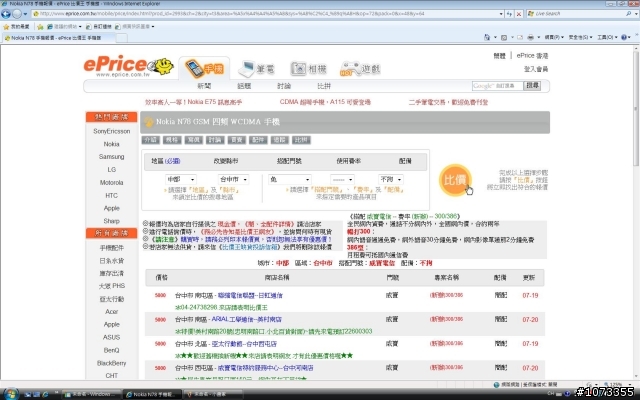Click the 新聞 news nav item
This screenshot has height=400, width=640.
click(204, 86)
